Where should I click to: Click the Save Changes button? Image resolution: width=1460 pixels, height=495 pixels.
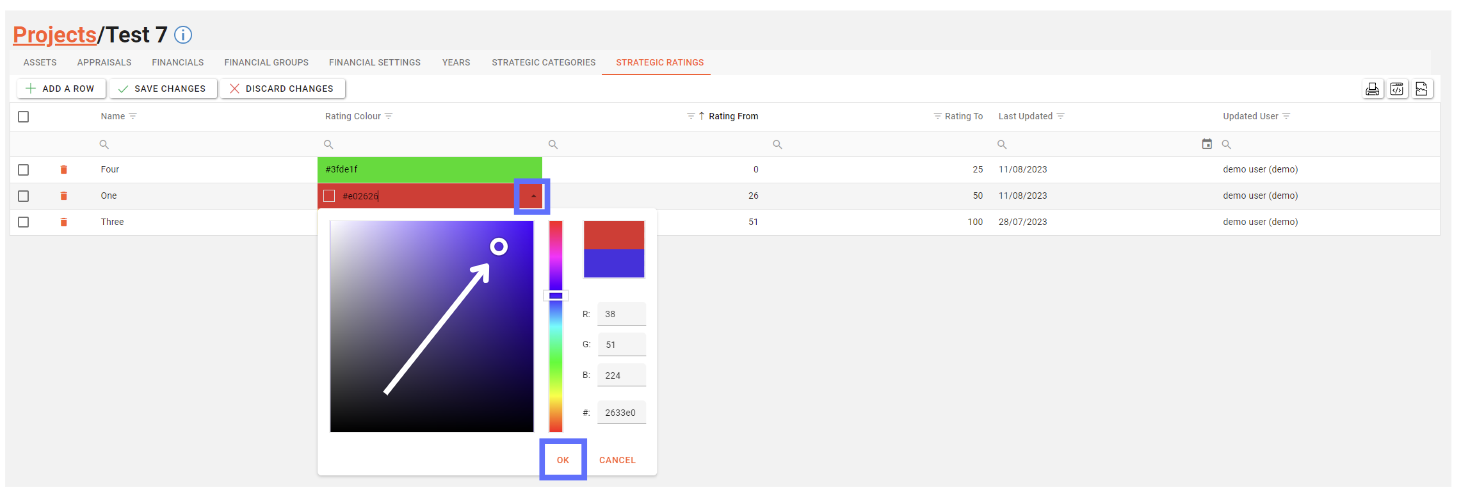[163, 89]
